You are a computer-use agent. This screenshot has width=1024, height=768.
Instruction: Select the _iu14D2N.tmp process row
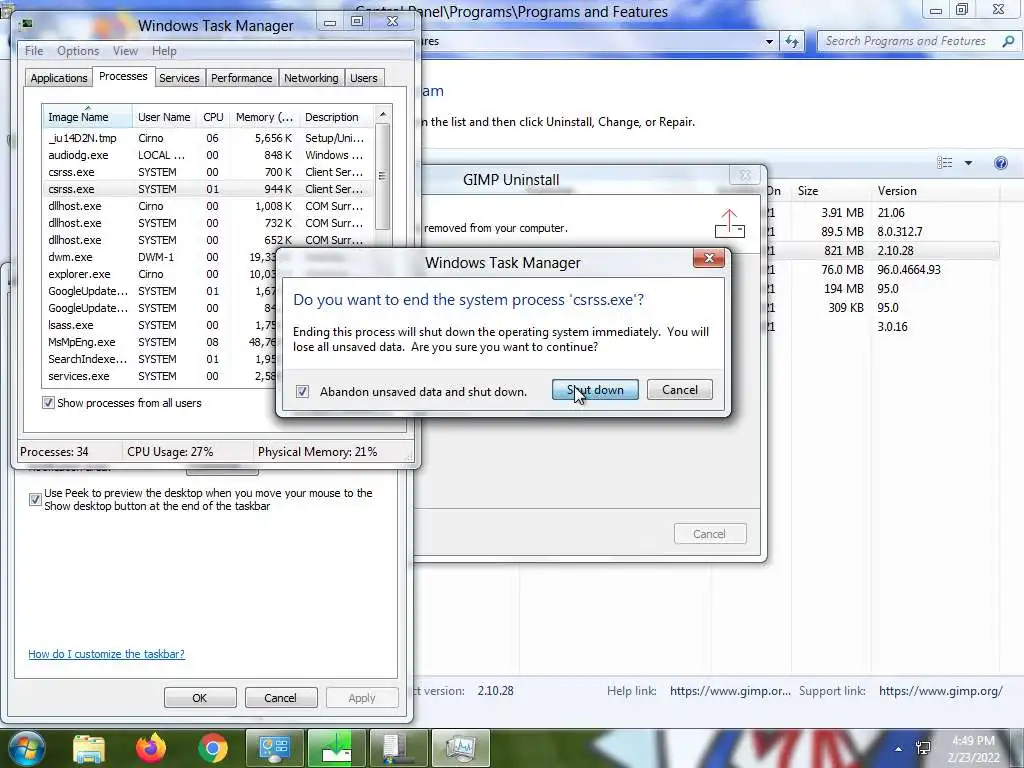click(x=209, y=138)
